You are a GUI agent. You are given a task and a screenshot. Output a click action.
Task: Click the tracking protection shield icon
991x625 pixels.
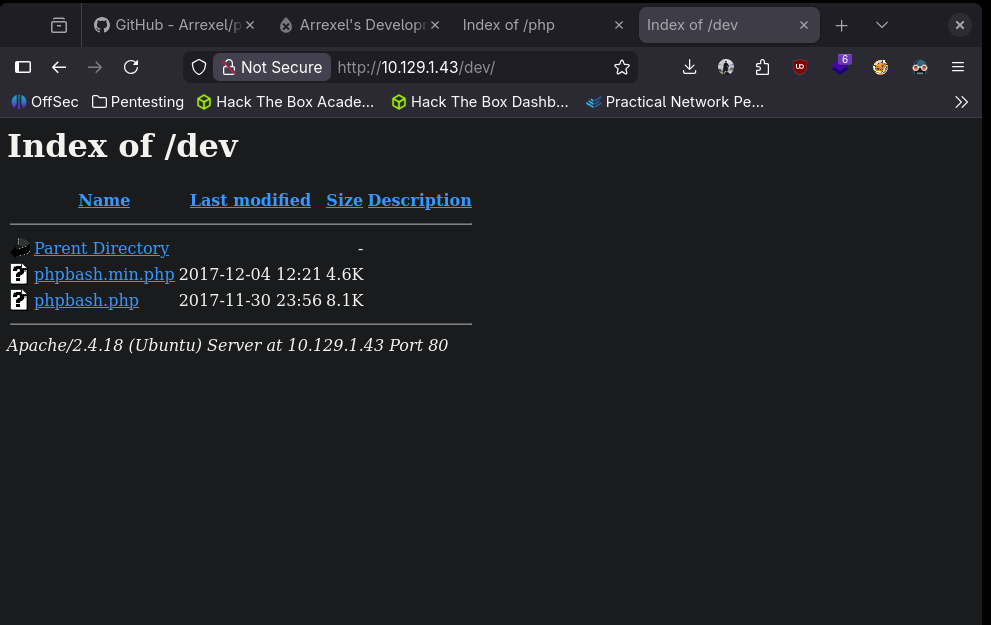click(x=199, y=67)
